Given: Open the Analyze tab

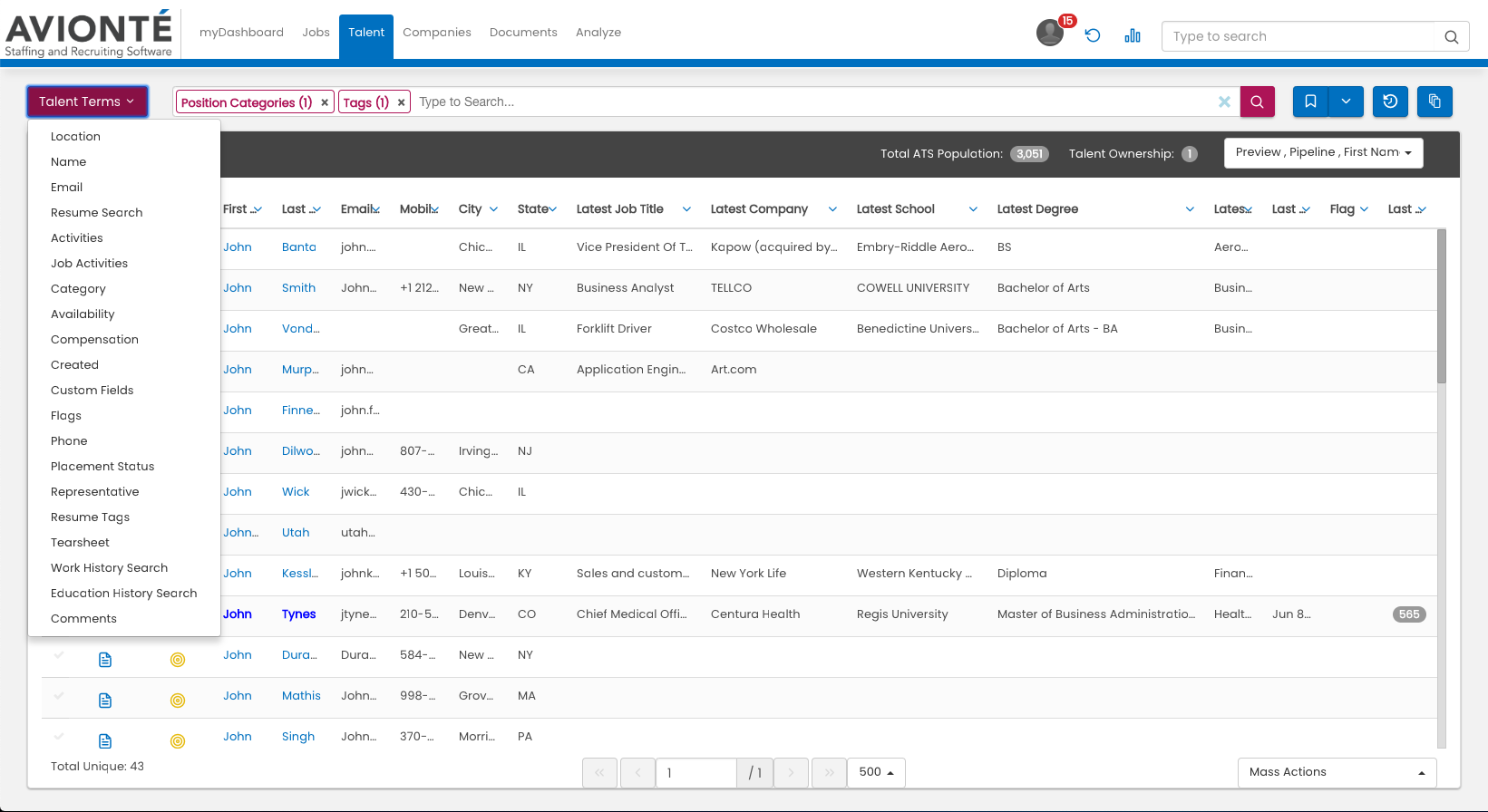Looking at the screenshot, I should [598, 33].
